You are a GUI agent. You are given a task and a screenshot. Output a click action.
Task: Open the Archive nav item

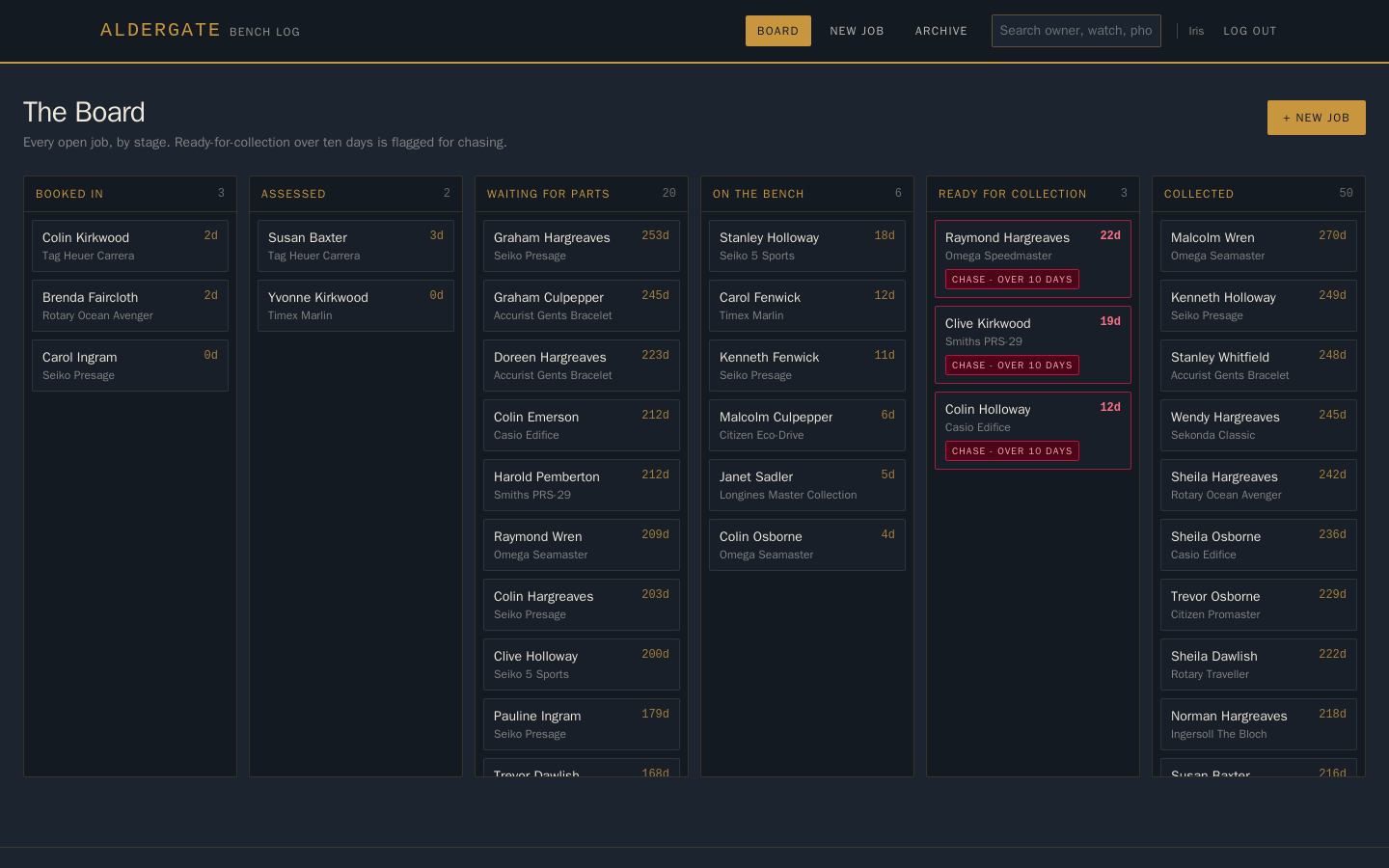pyautogui.click(x=940, y=31)
